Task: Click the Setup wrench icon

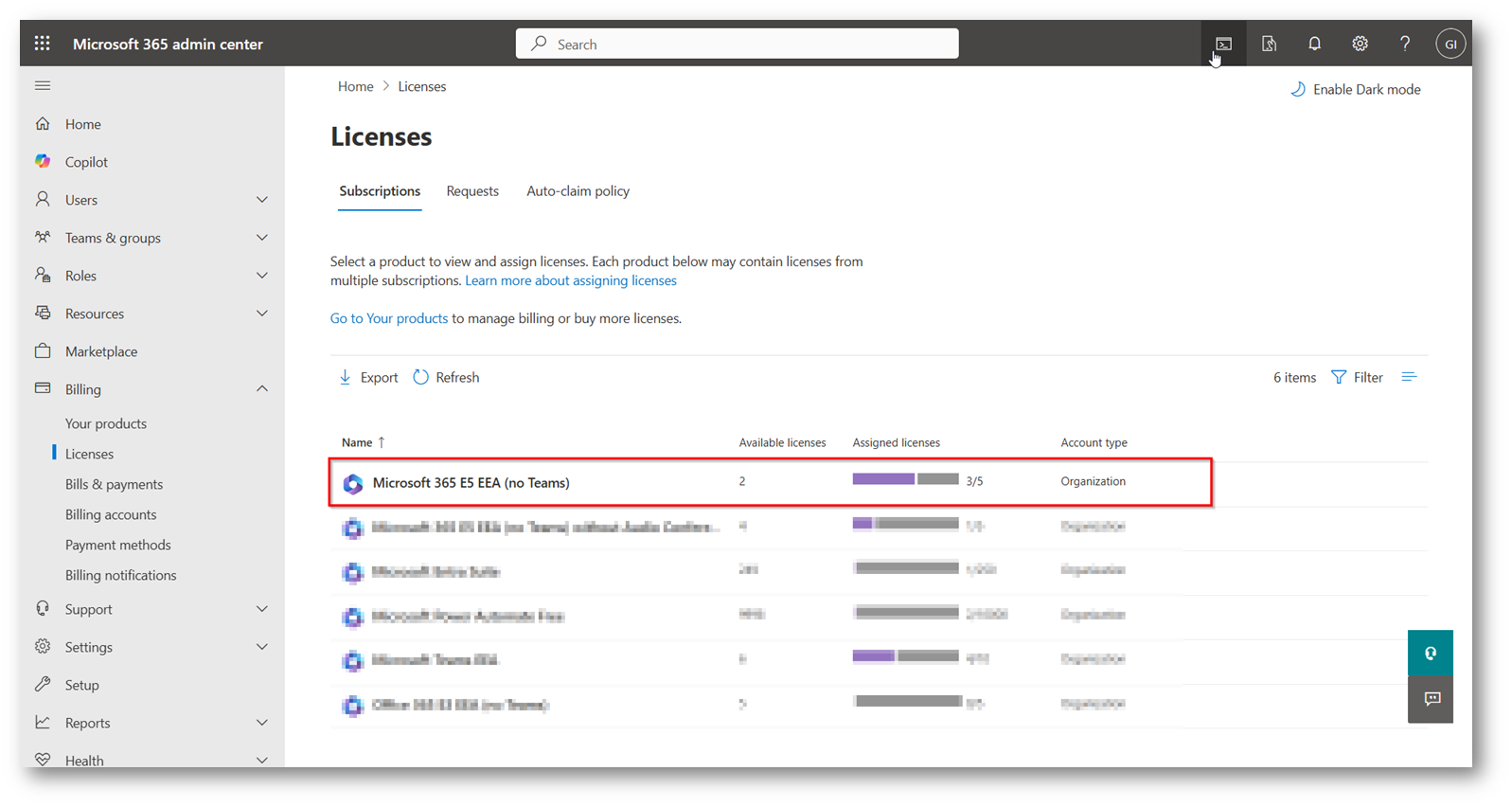Action: 43,685
